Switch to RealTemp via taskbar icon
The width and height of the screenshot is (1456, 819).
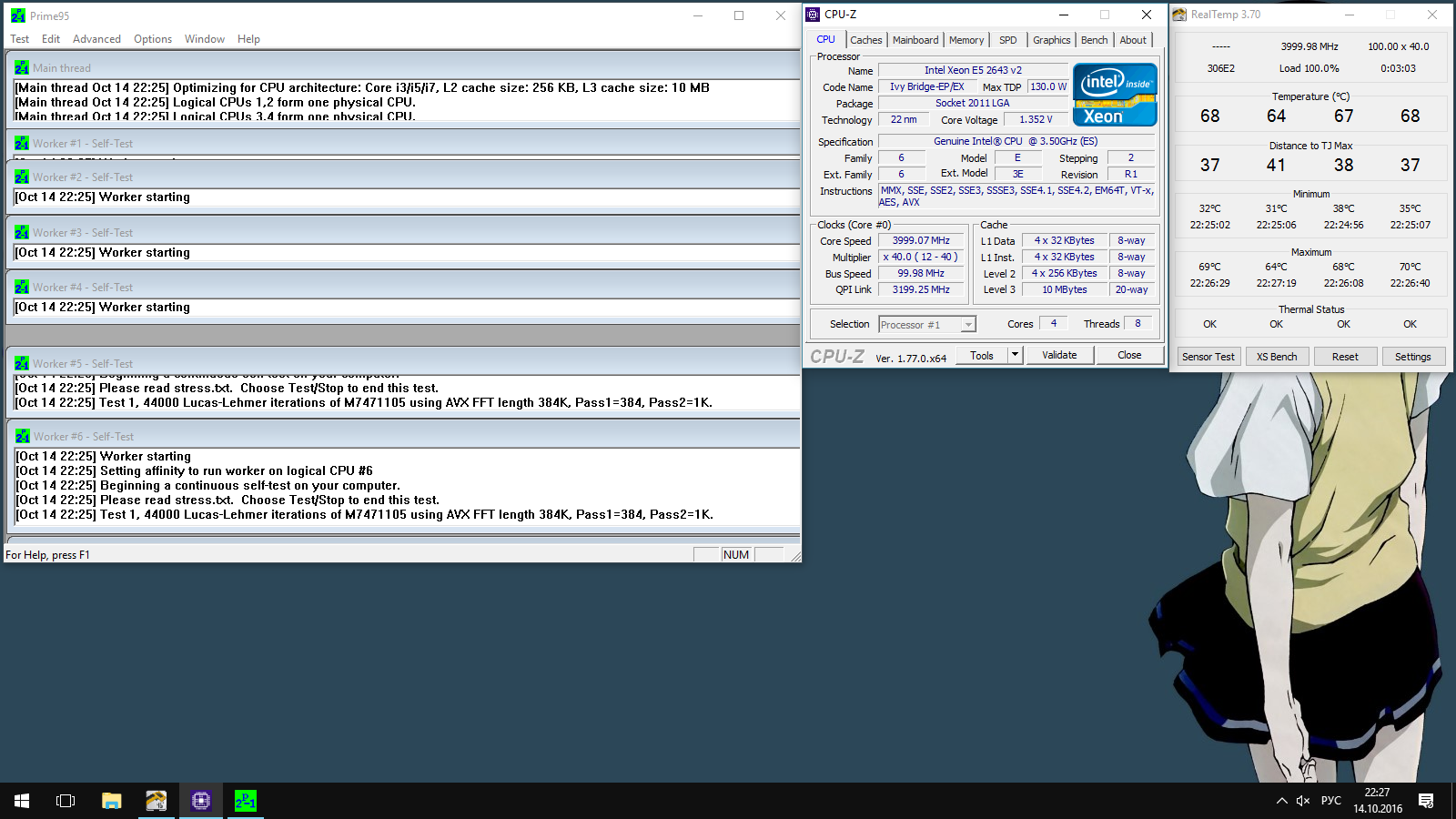coord(157,801)
